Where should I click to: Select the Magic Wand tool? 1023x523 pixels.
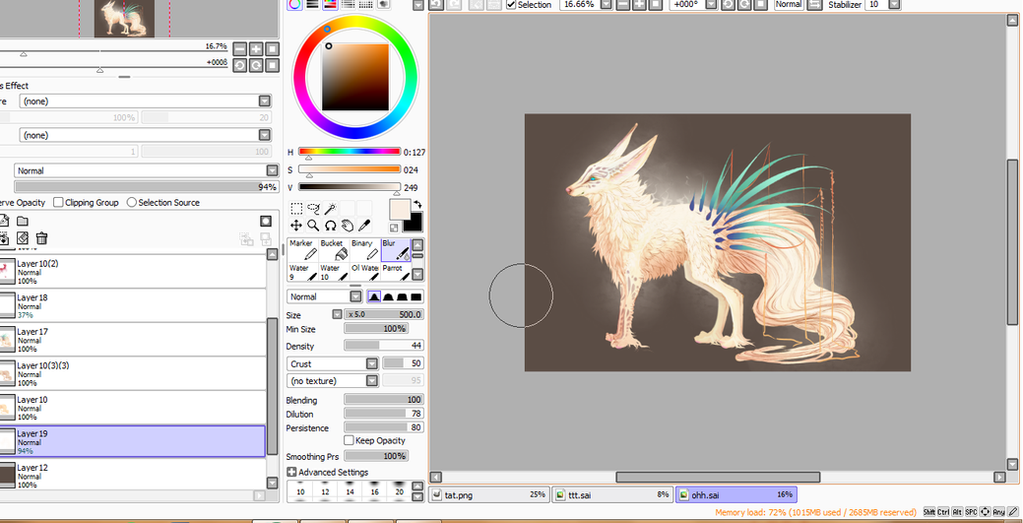[x=330, y=209]
